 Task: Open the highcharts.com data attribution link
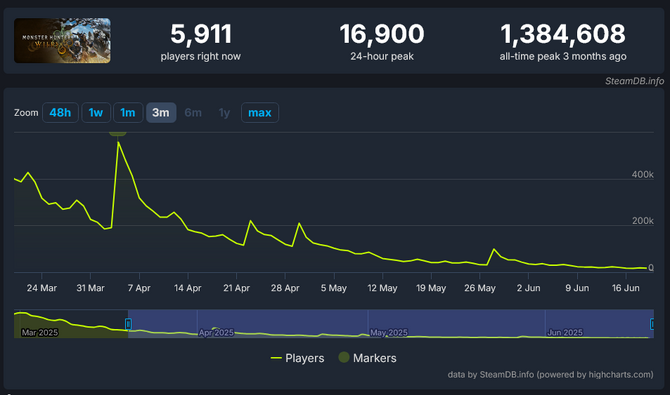[x=551, y=374]
